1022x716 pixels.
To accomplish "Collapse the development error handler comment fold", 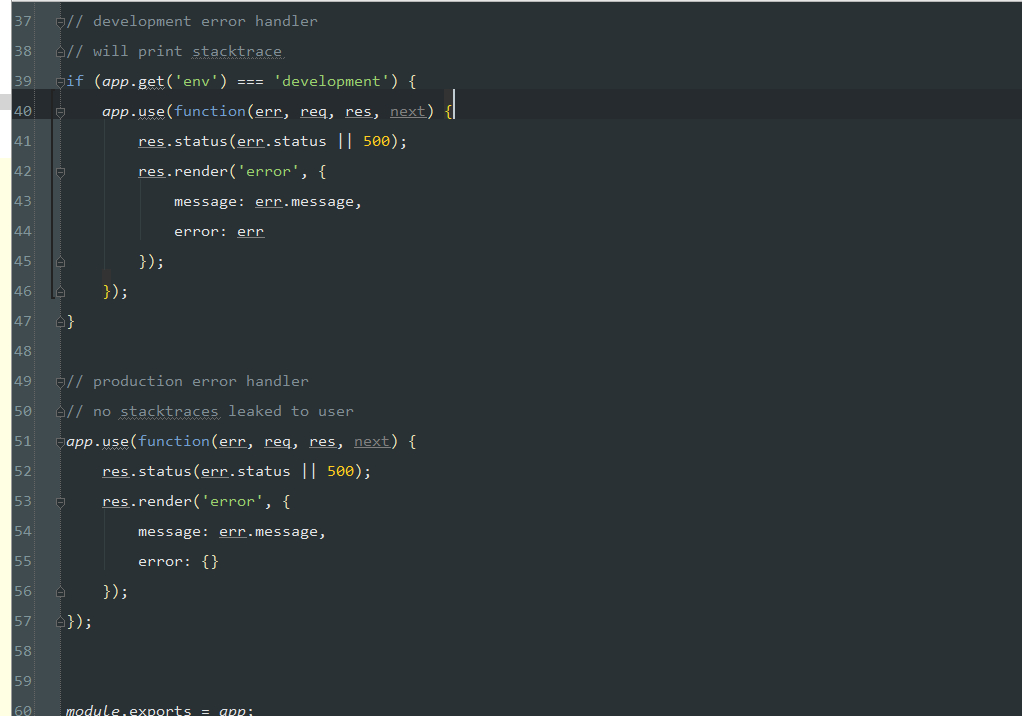I will point(60,21).
